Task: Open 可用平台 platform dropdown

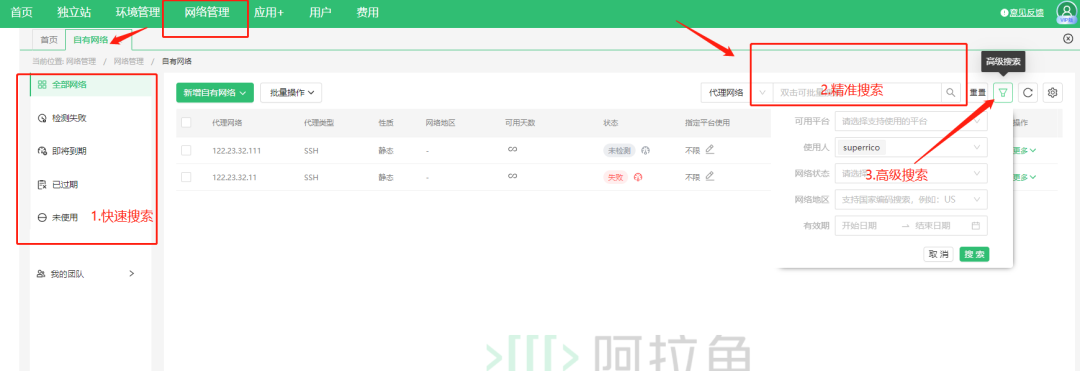Action: (911, 121)
